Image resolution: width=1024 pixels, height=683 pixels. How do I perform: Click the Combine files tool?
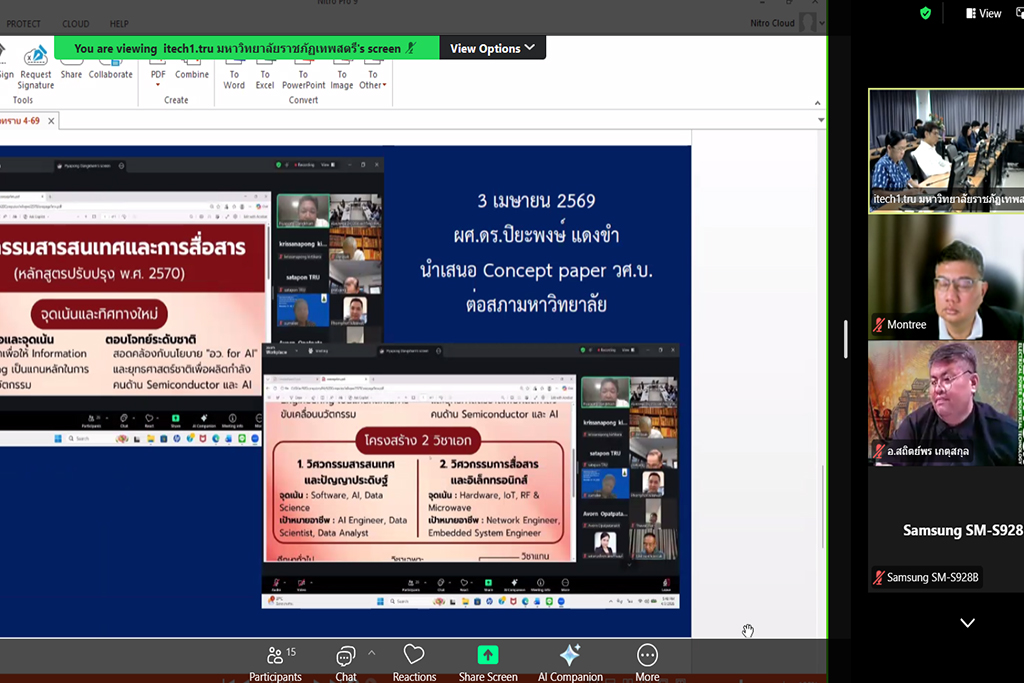coord(192,67)
